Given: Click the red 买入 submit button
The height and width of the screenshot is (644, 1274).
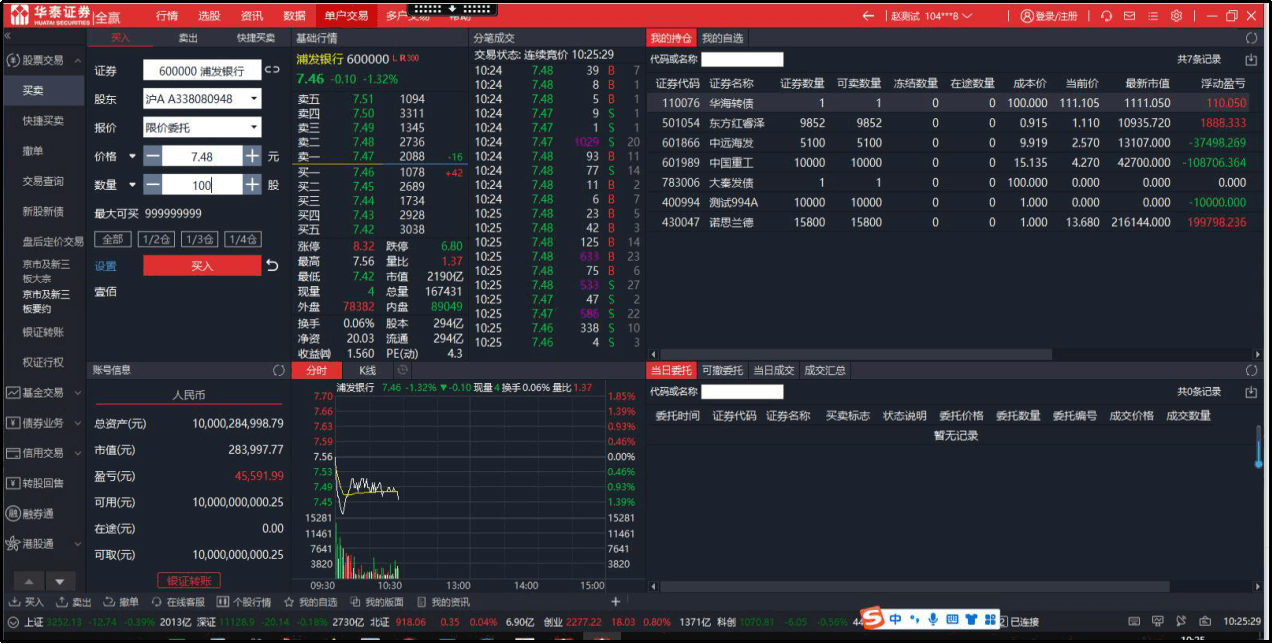Looking at the screenshot, I should (x=202, y=266).
